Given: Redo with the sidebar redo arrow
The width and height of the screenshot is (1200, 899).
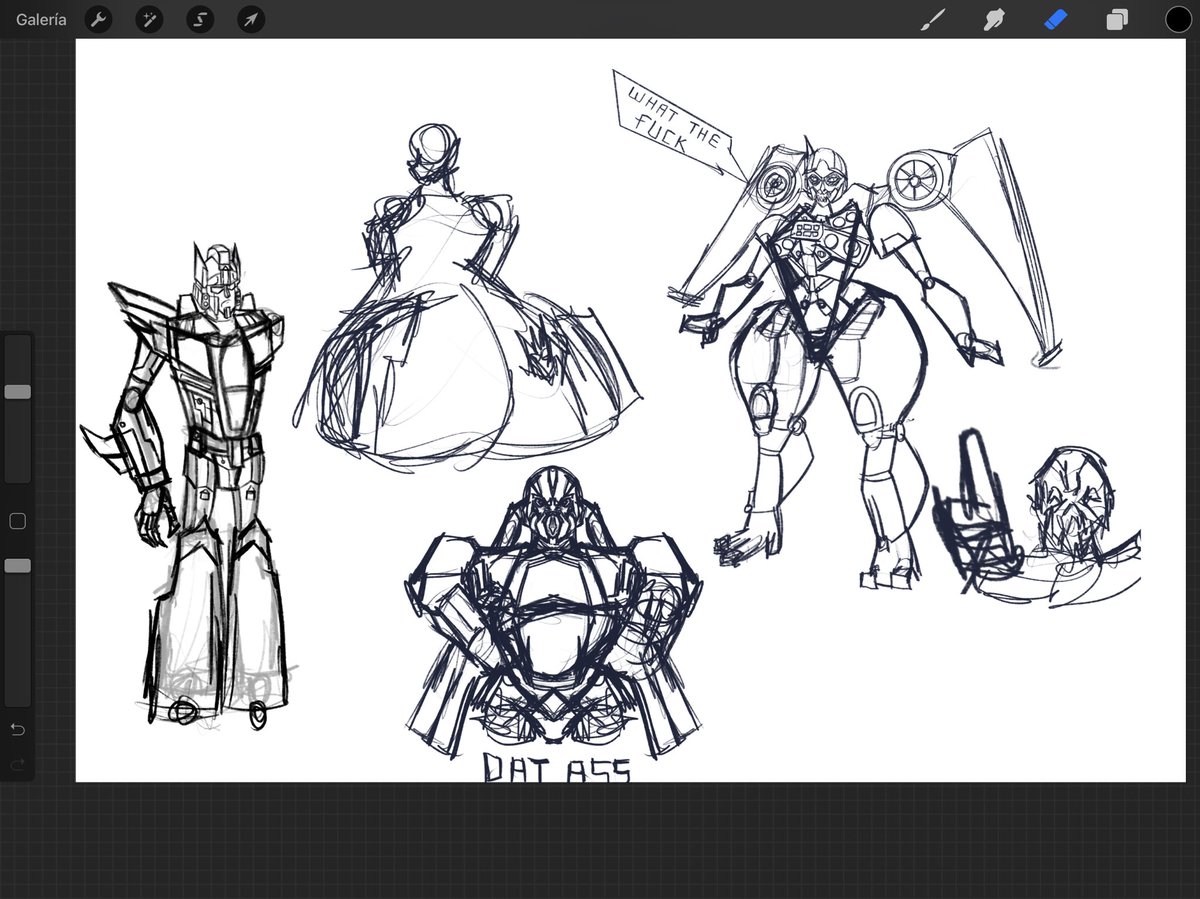Looking at the screenshot, I should tap(17, 765).
